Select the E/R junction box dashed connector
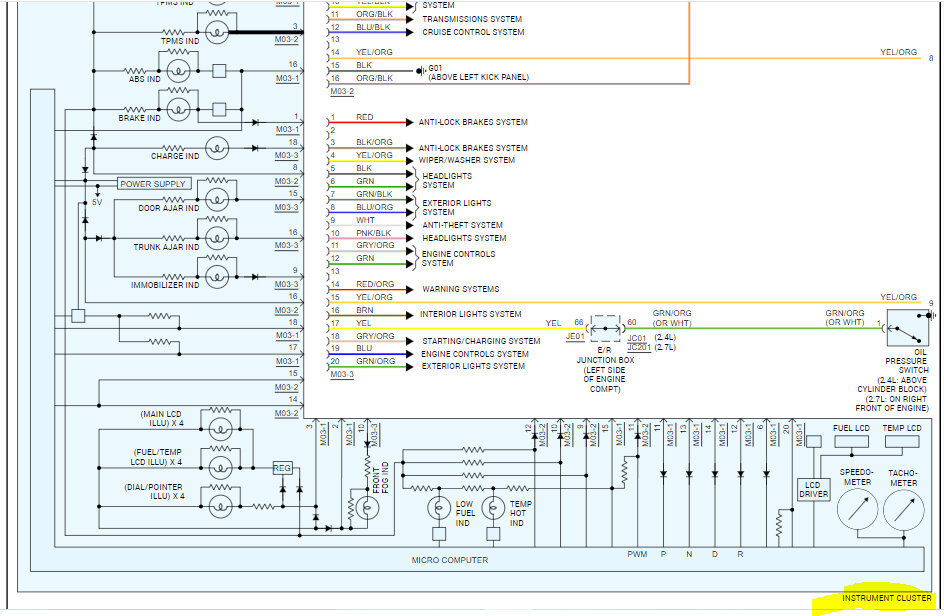The height and width of the screenshot is (616, 944). point(604,327)
